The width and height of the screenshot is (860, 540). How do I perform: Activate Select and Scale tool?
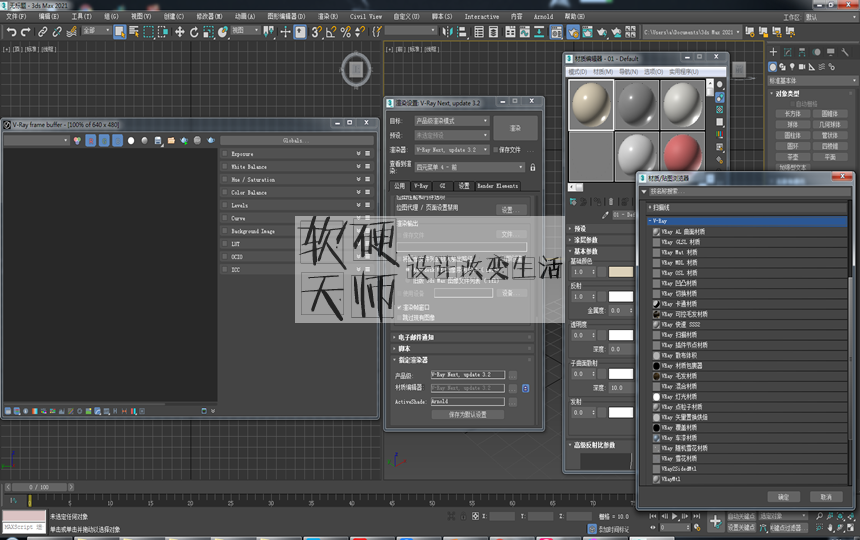(x=208, y=32)
